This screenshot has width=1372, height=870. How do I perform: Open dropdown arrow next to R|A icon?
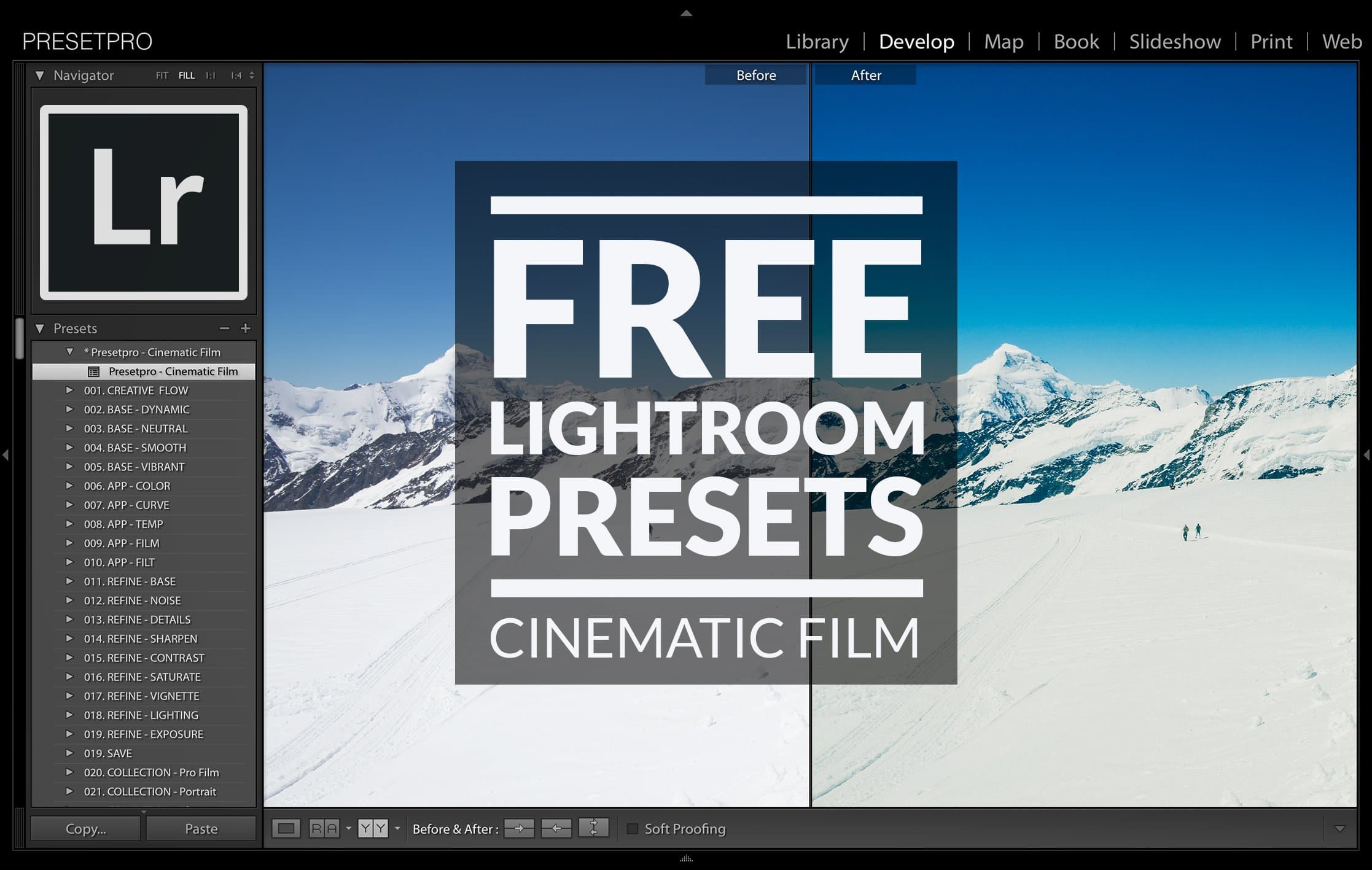(348, 829)
